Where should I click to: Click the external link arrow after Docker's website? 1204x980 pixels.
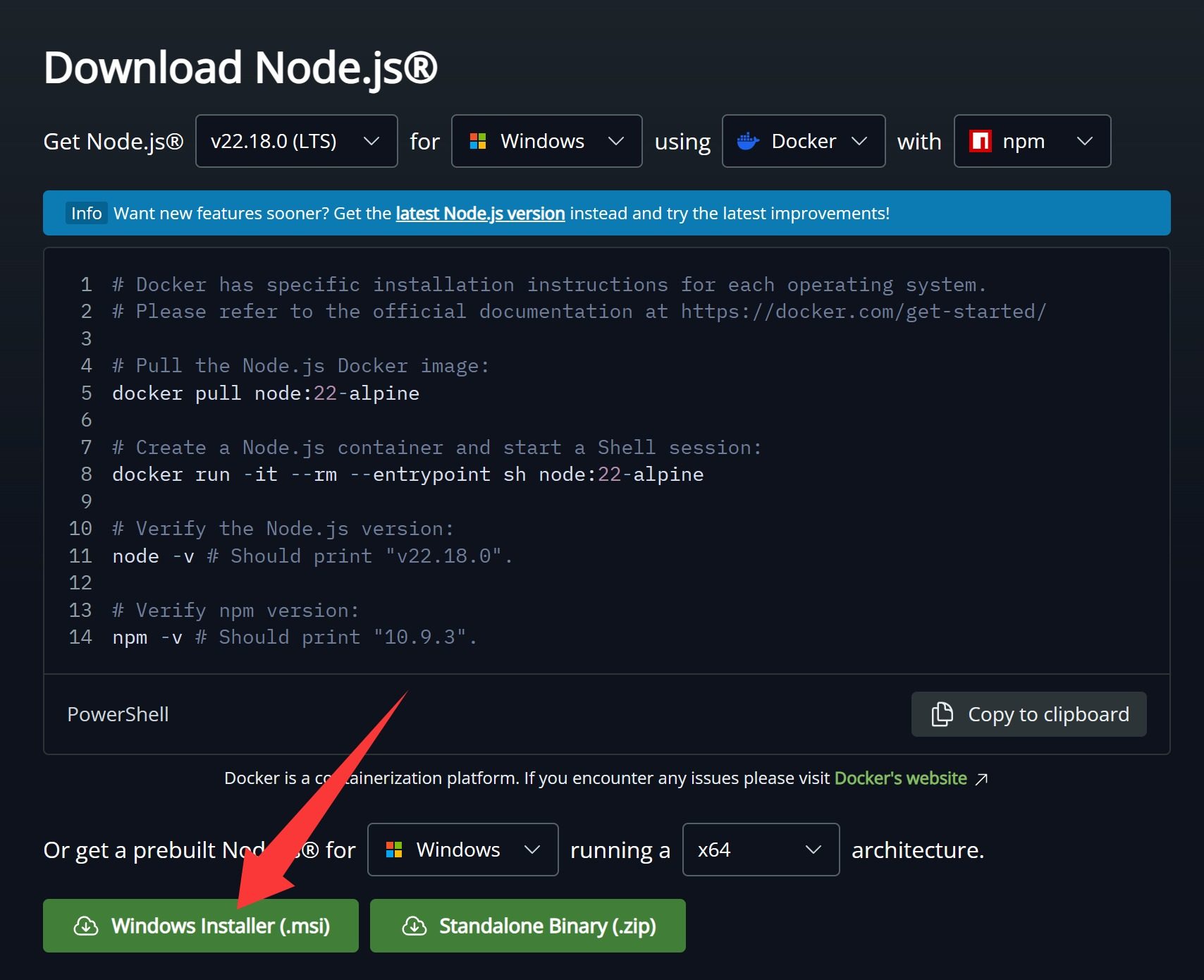tap(981, 778)
